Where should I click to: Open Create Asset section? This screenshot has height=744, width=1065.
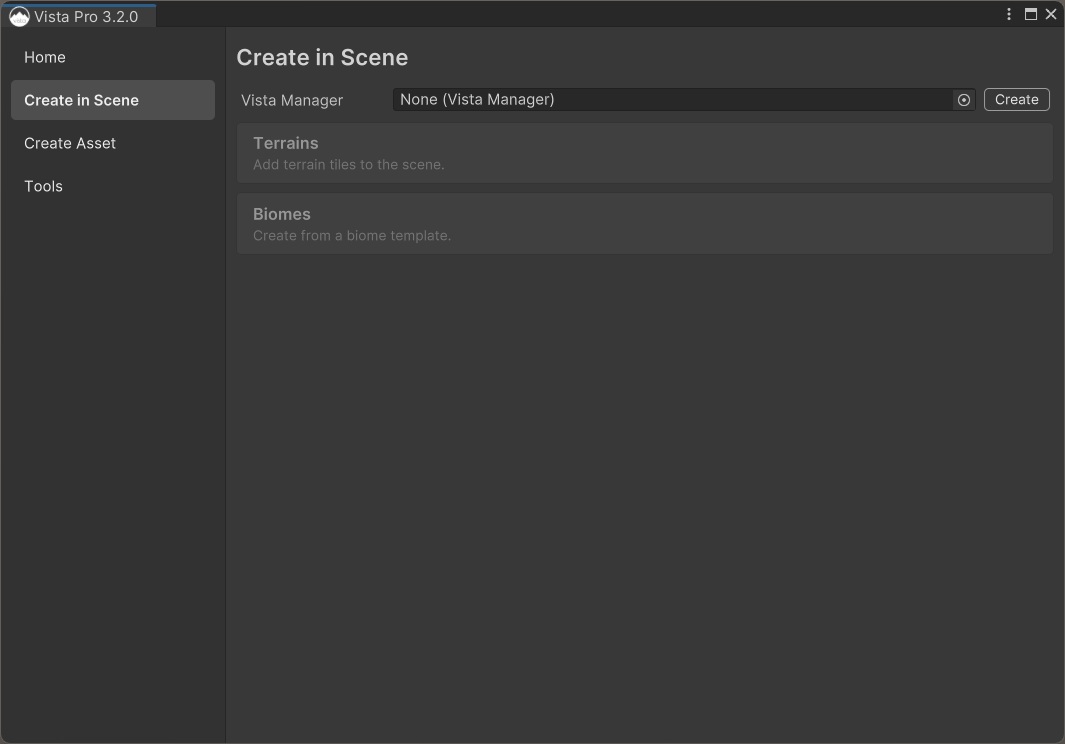pos(113,143)
